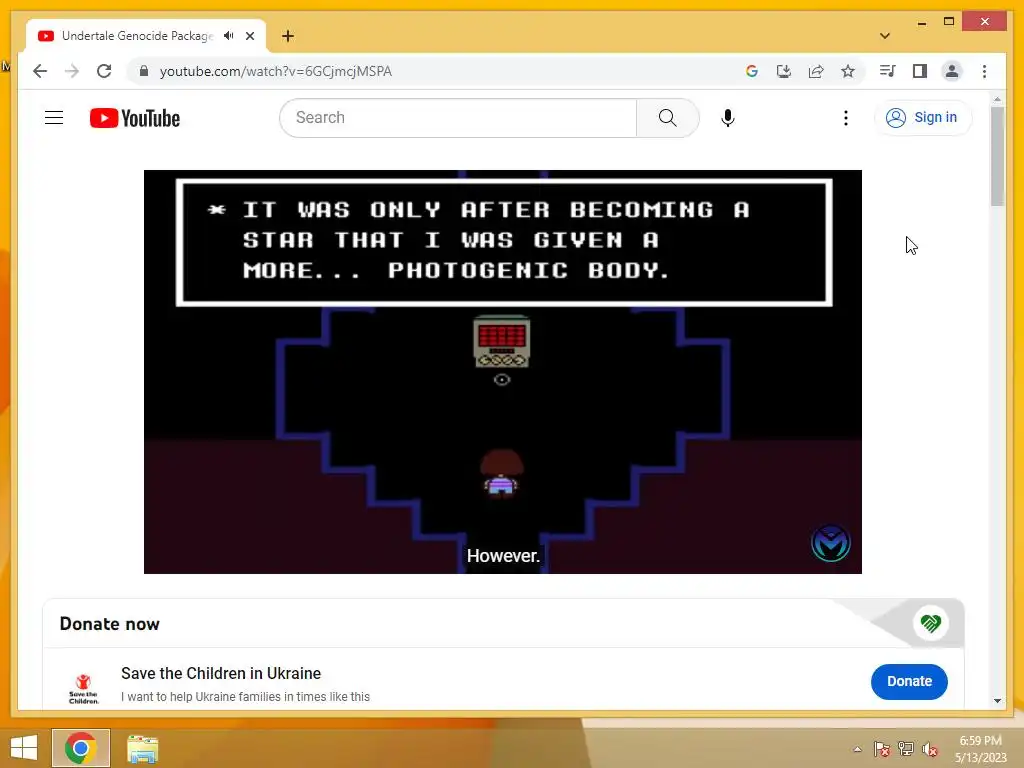Open Action Center flag icon
This screenshot has width=1024, height=768.
(x=881, y=749)
